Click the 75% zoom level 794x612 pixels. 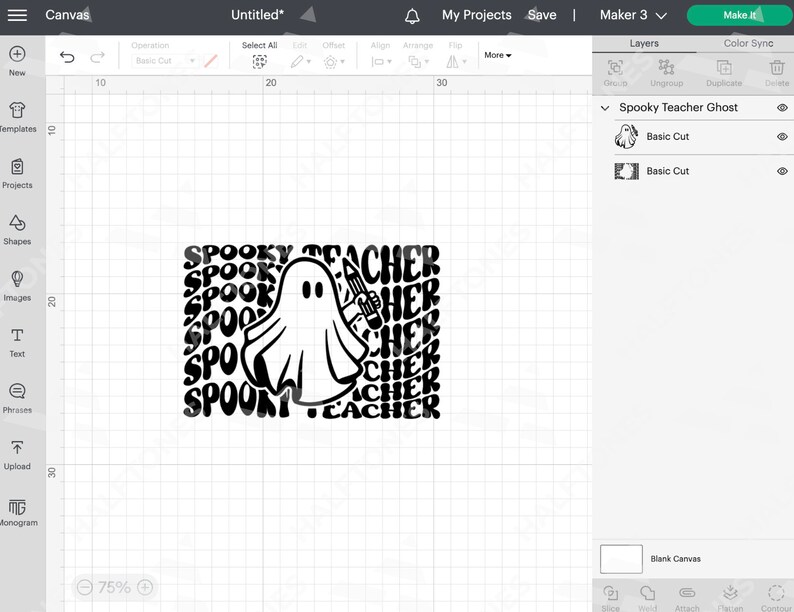(114, 587)
